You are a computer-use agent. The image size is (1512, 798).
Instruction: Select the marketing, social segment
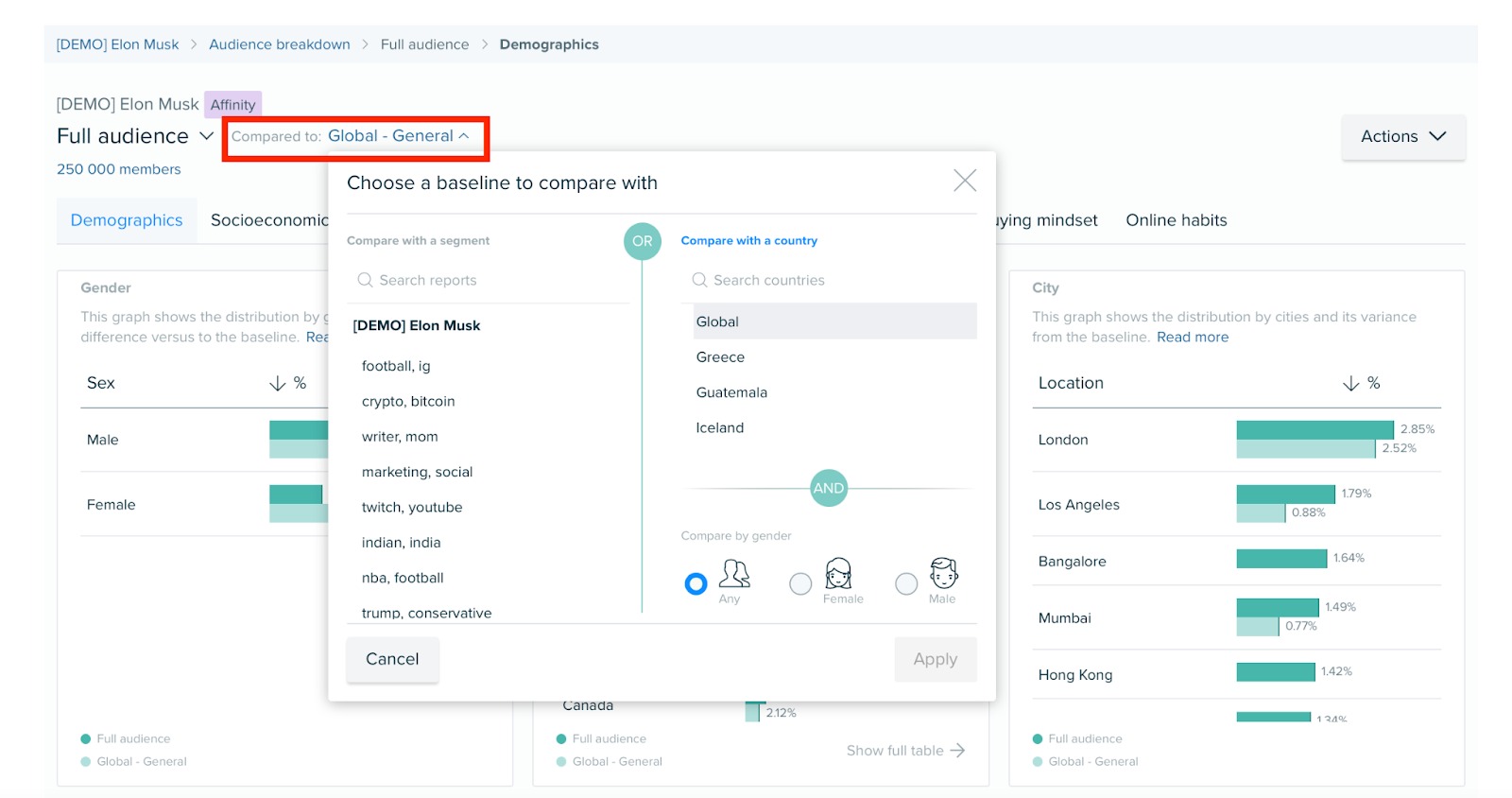coord(417,472)
